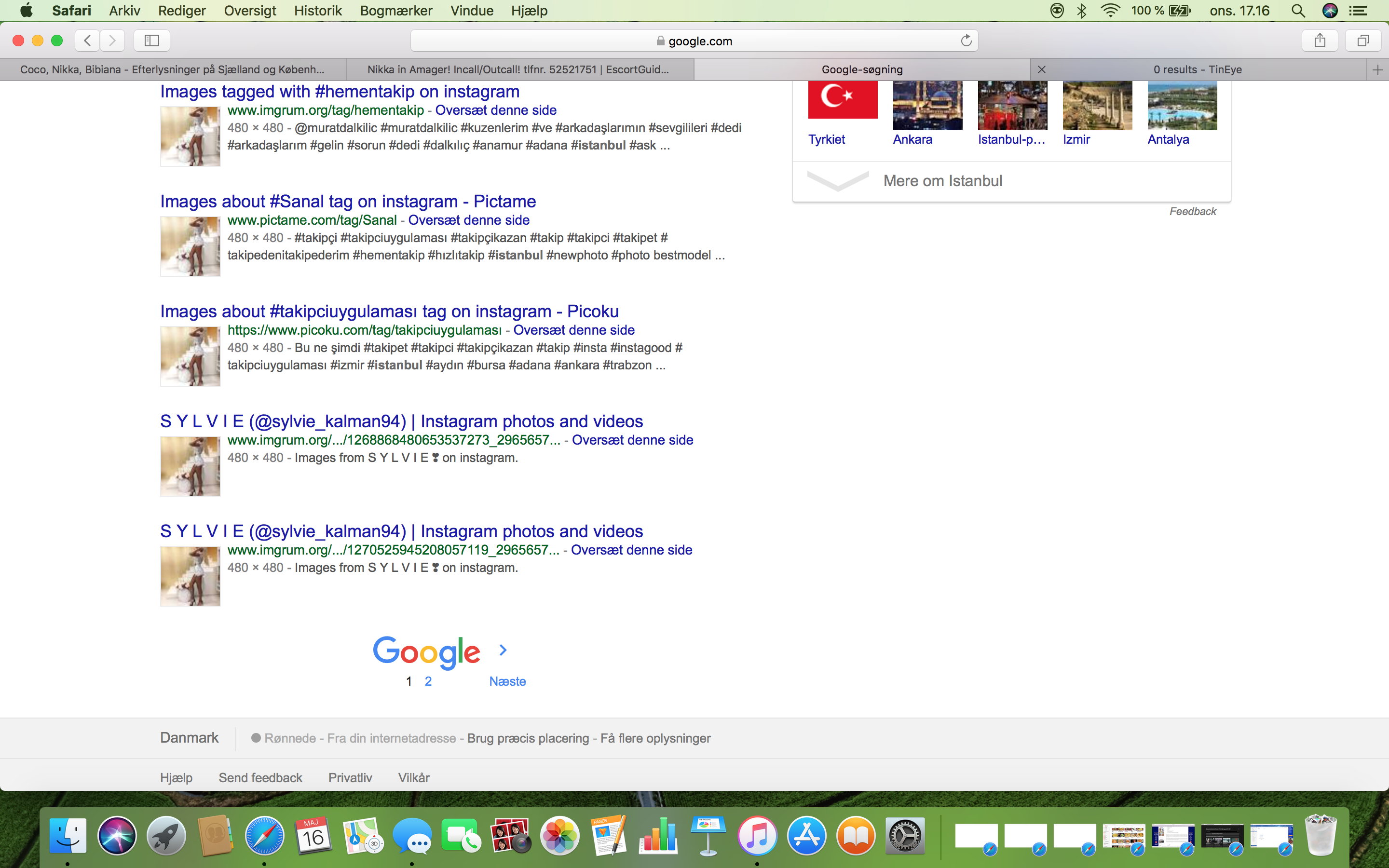This screenshot has height=868, width=1389.
Task: Open Notification Center list icon
Action: point(1358,10)
